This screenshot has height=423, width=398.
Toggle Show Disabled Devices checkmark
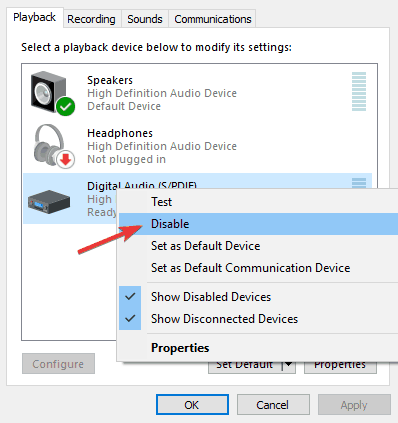coord(130,297)
